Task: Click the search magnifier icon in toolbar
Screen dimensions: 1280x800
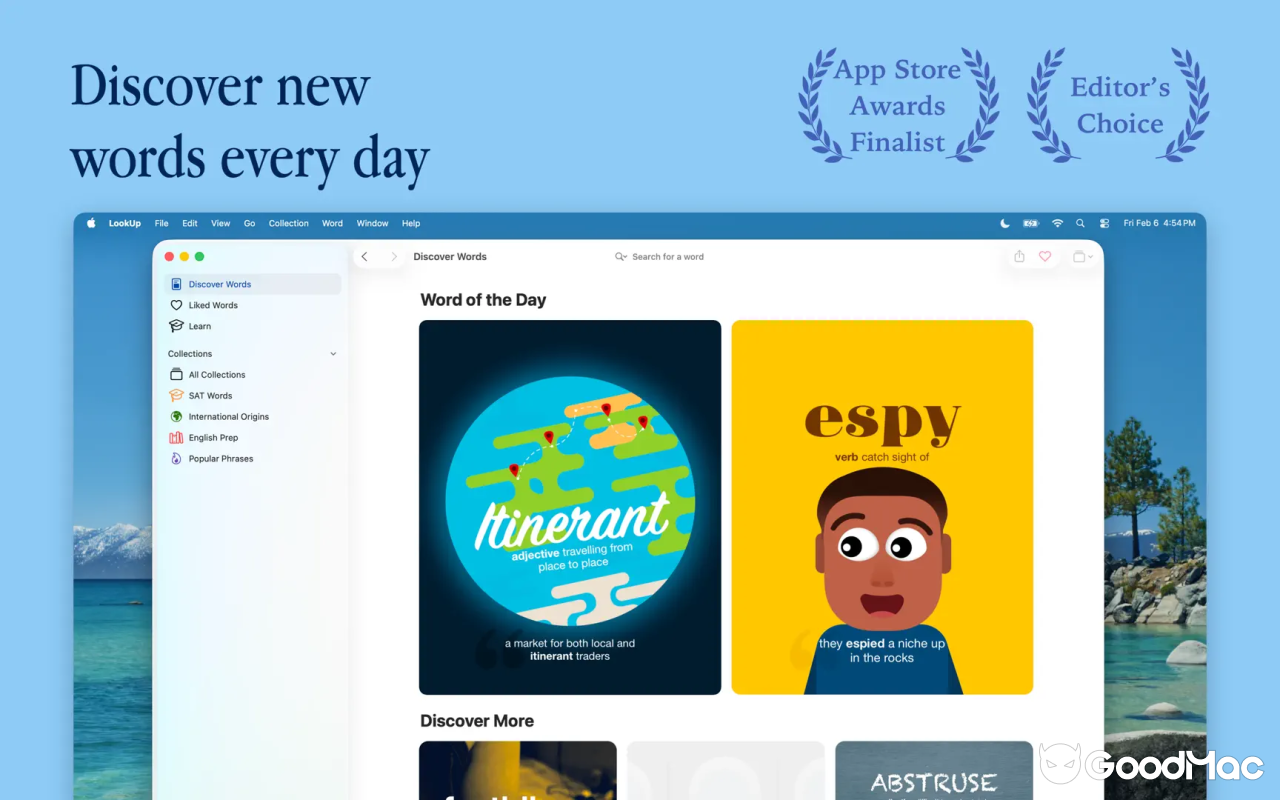Action: [621, 257]
